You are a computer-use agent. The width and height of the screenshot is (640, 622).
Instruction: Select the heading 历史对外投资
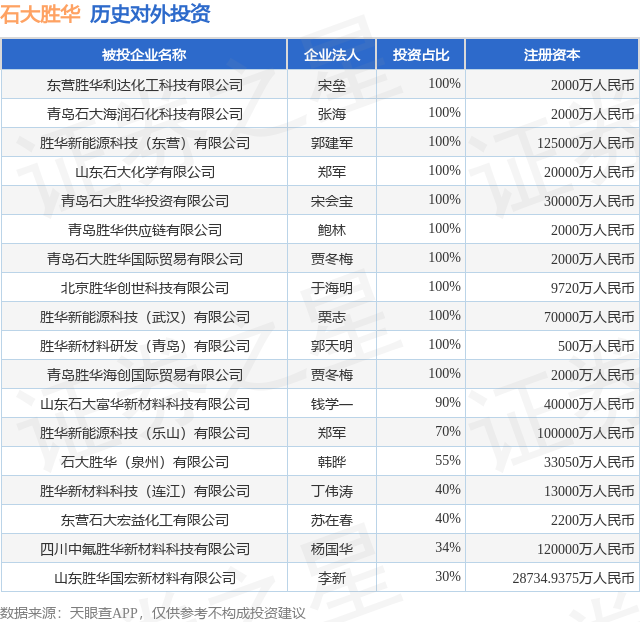[x=150, y=14]
